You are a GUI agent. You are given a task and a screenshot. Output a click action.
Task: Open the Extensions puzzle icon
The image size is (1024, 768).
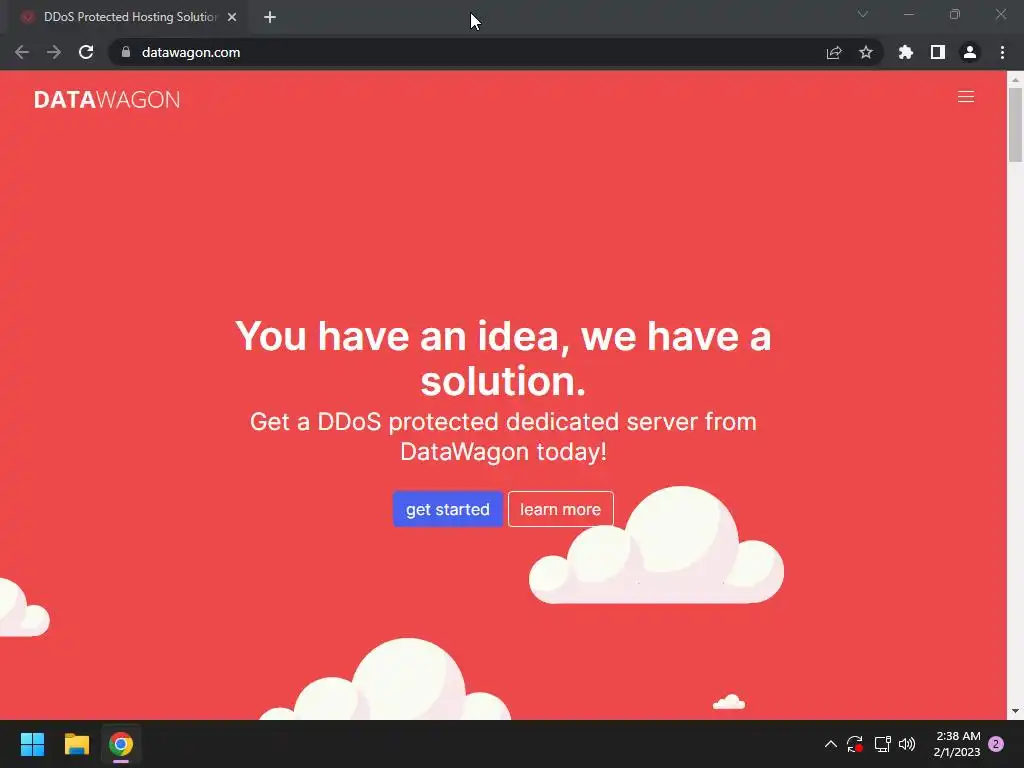click(905, 52)
